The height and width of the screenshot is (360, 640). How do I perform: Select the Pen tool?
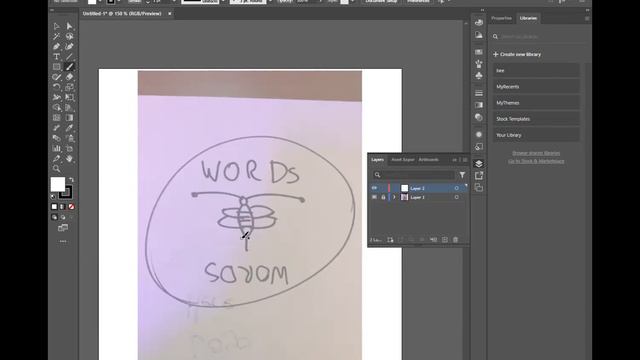click(57, 47)
